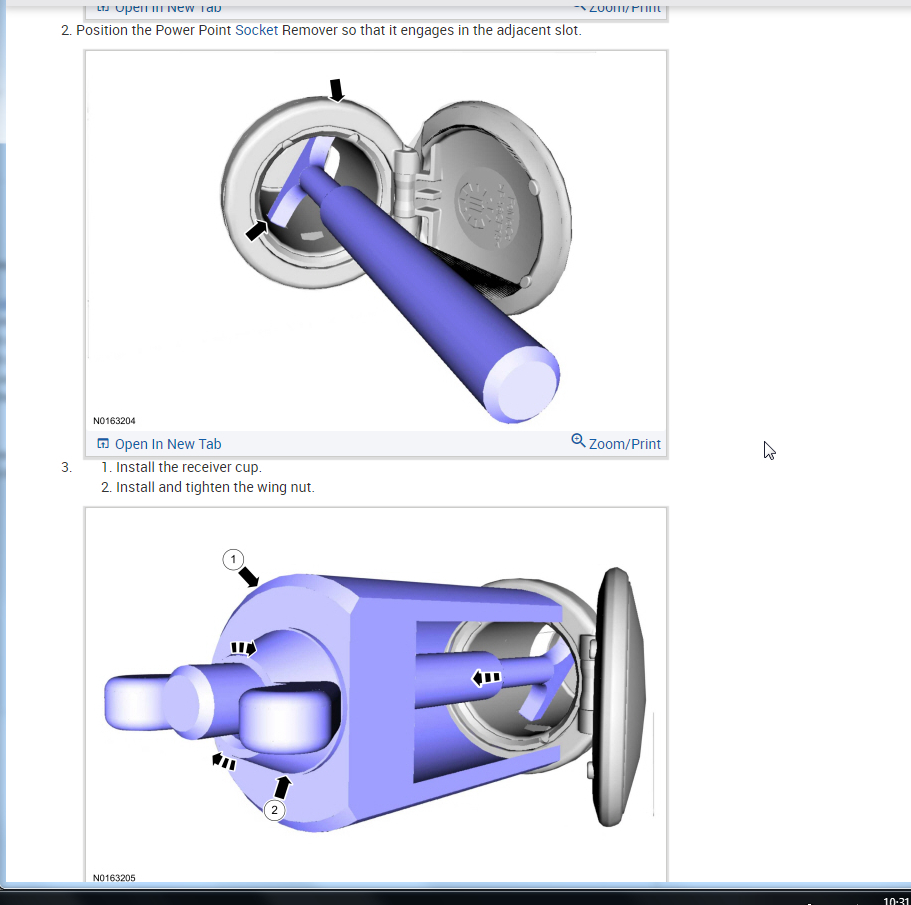
Task: Click the magnifier icon beside Zoom/Print under N0163204
Action: point(578,441)
